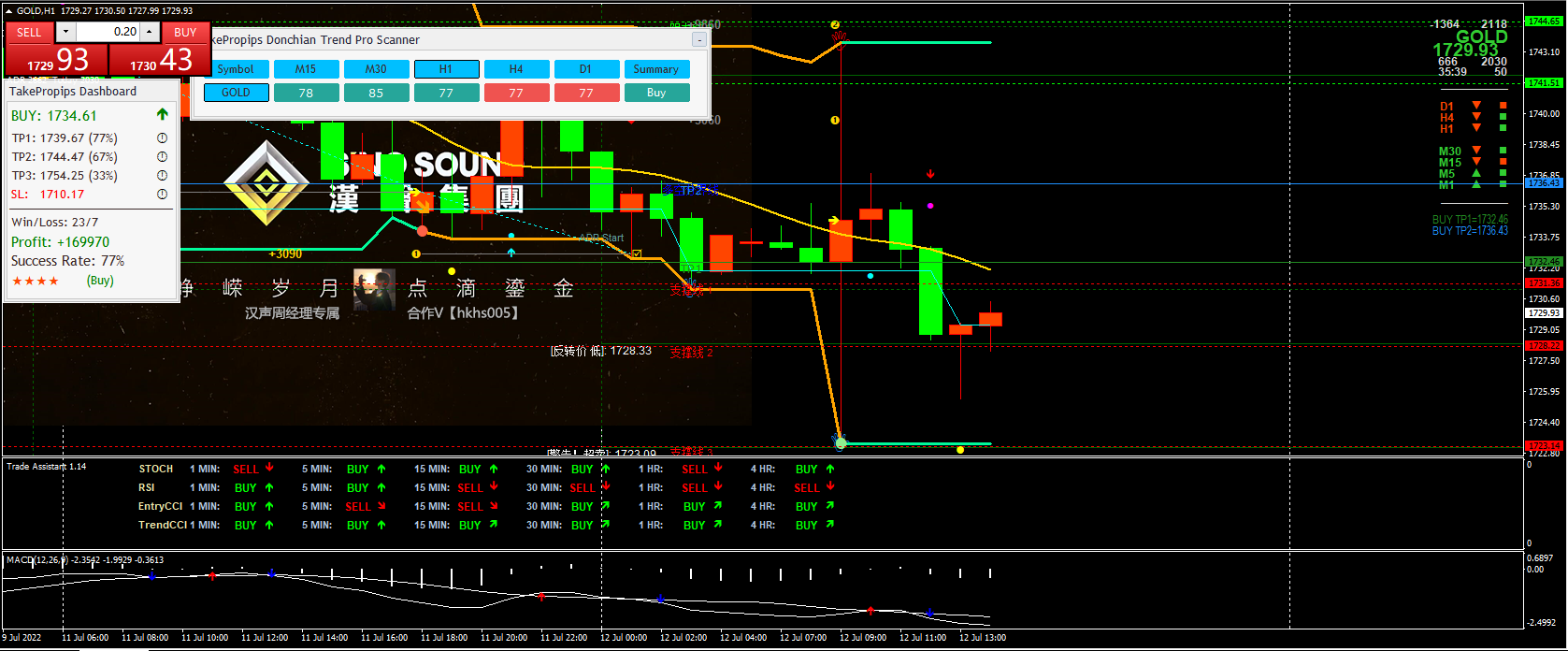Screen dimensions: 1568x651
Task: Click the M5 up-triangle trend icon
Action: pyautogui.click(x=1476, y=173)
